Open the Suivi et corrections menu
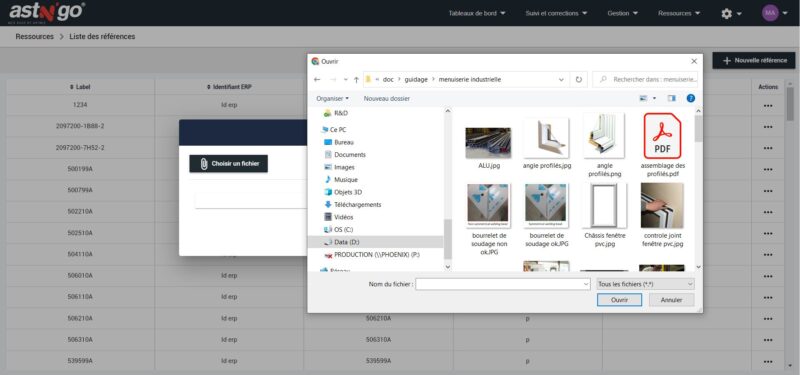The width and height of the screenshot is (800, 375). pyautogui.click(x=556, y=13)
